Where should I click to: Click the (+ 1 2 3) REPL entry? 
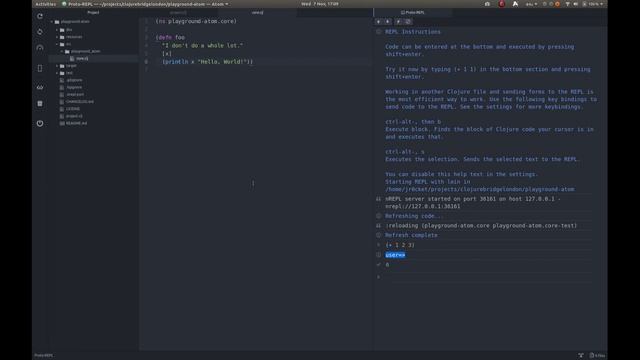click(400, 245)
